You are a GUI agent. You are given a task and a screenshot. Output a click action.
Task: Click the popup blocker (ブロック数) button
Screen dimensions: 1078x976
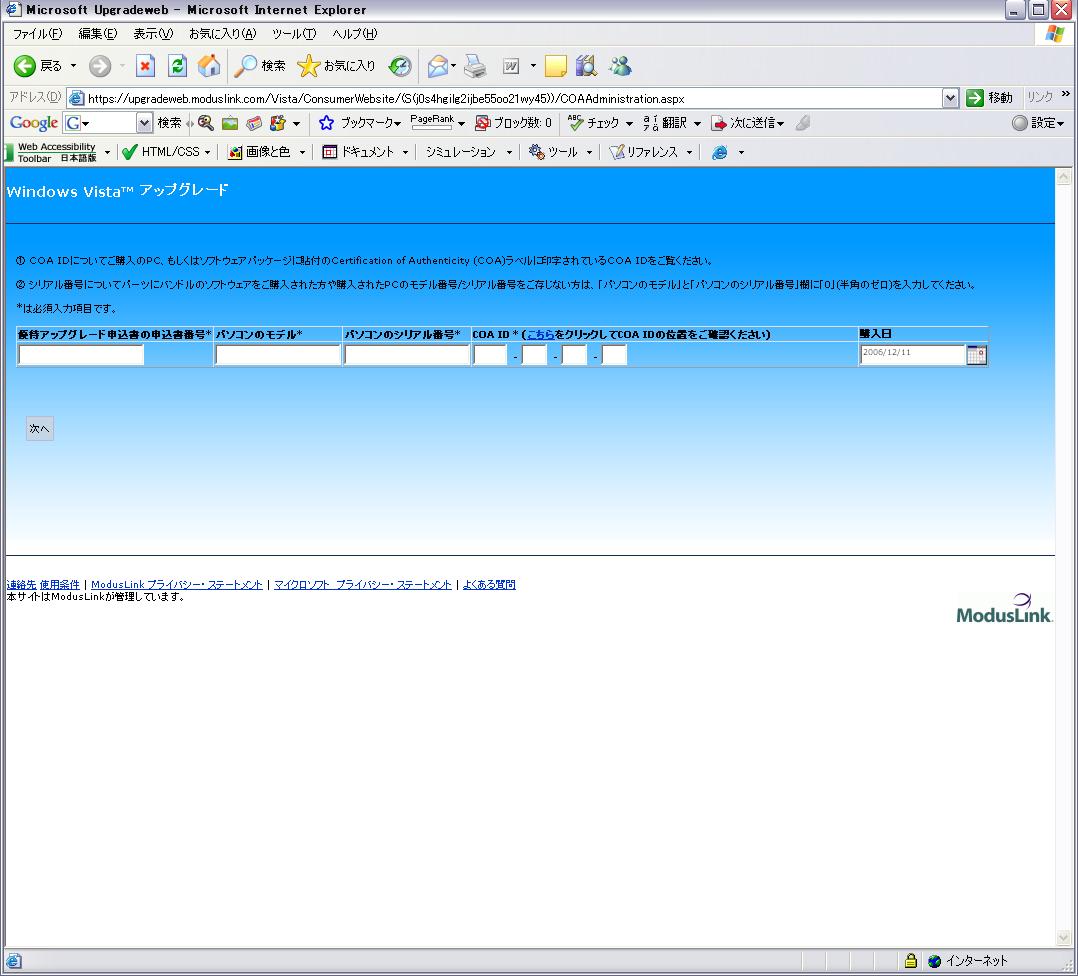coord(514,123)
